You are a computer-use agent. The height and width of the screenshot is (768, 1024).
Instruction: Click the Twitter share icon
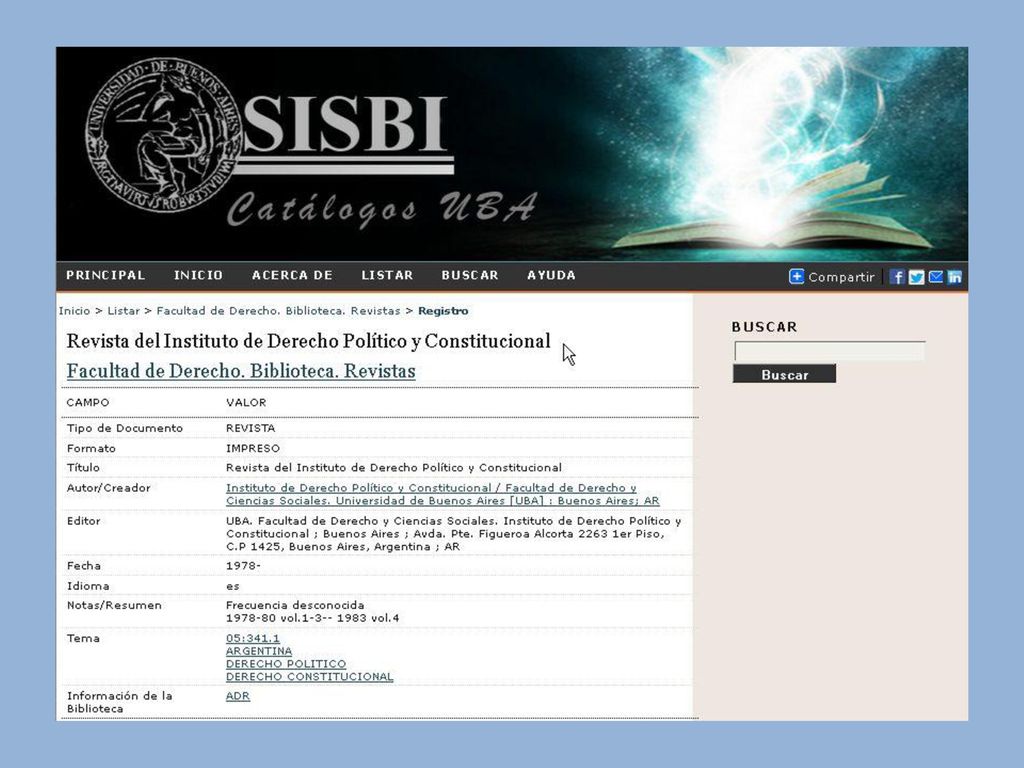916,277
